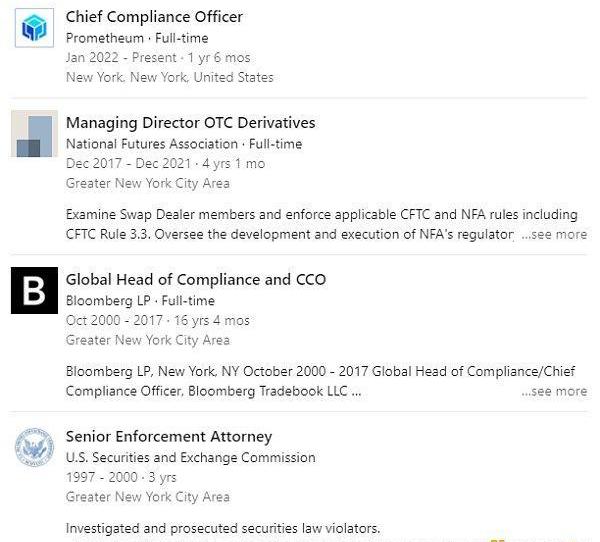Click the New York, New York, United States location

tap(169, 77)
